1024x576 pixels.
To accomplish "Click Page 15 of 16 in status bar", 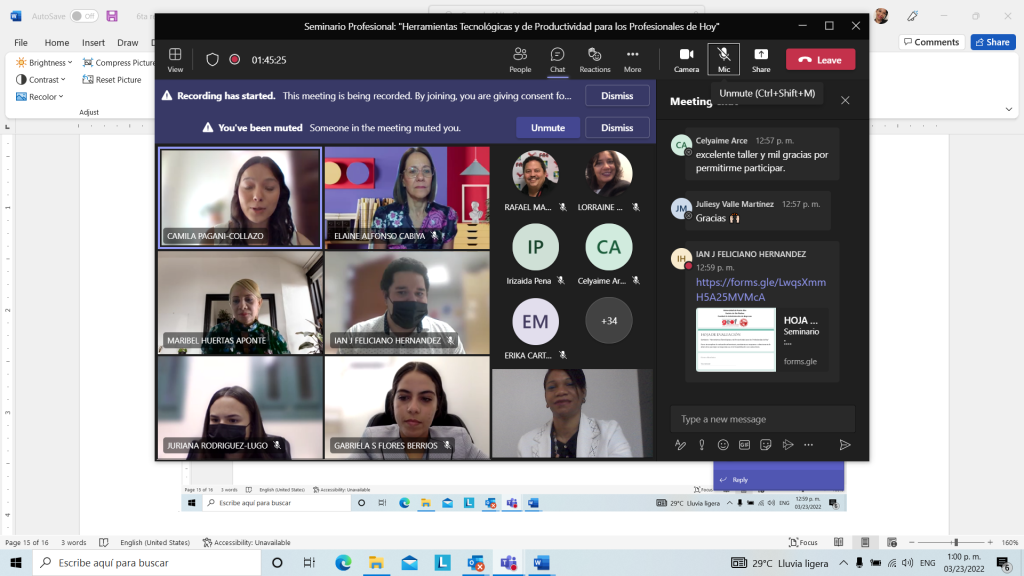I will tap(27, 542).
